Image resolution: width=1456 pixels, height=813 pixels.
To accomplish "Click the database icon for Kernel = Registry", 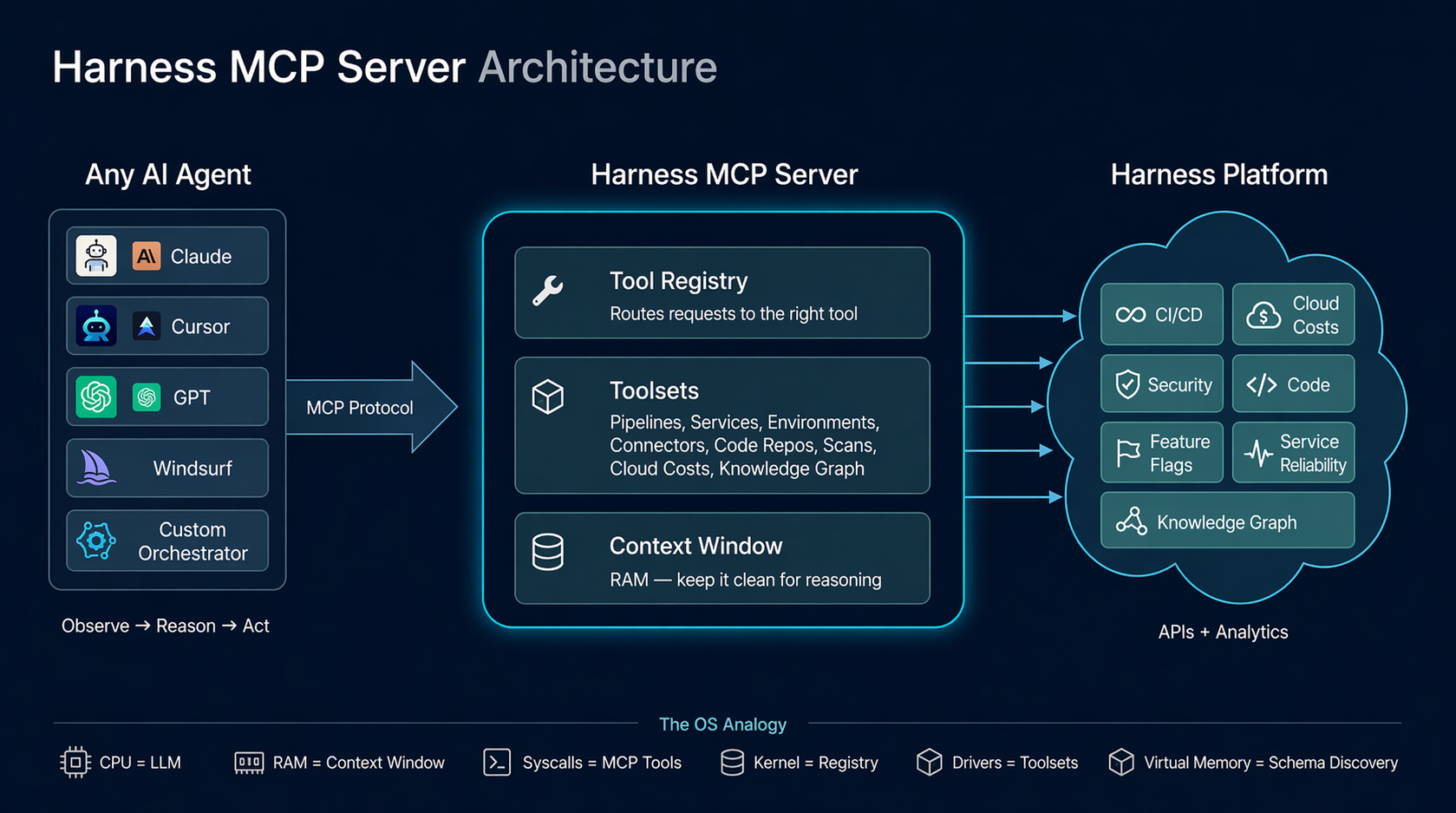I will pyautogui.click(x=732, y=763).
